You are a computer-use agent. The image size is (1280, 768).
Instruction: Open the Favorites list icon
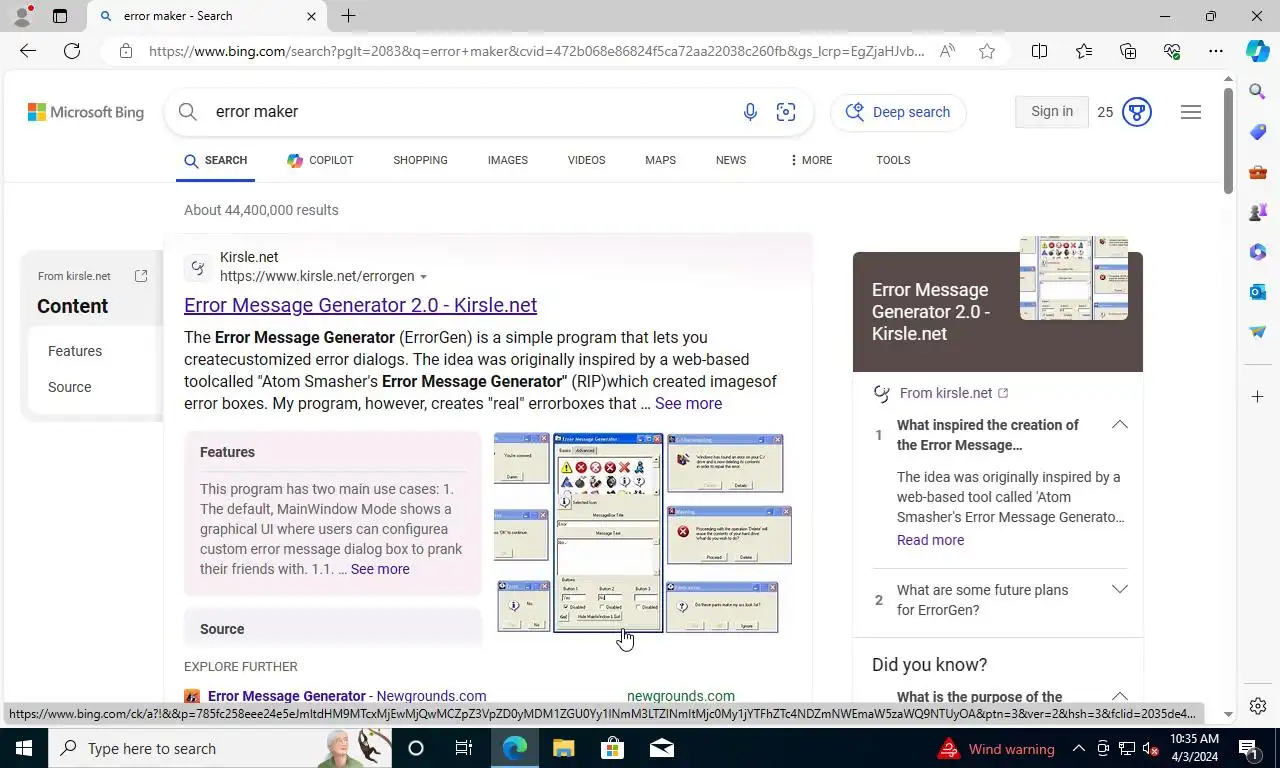[1084, 51]
